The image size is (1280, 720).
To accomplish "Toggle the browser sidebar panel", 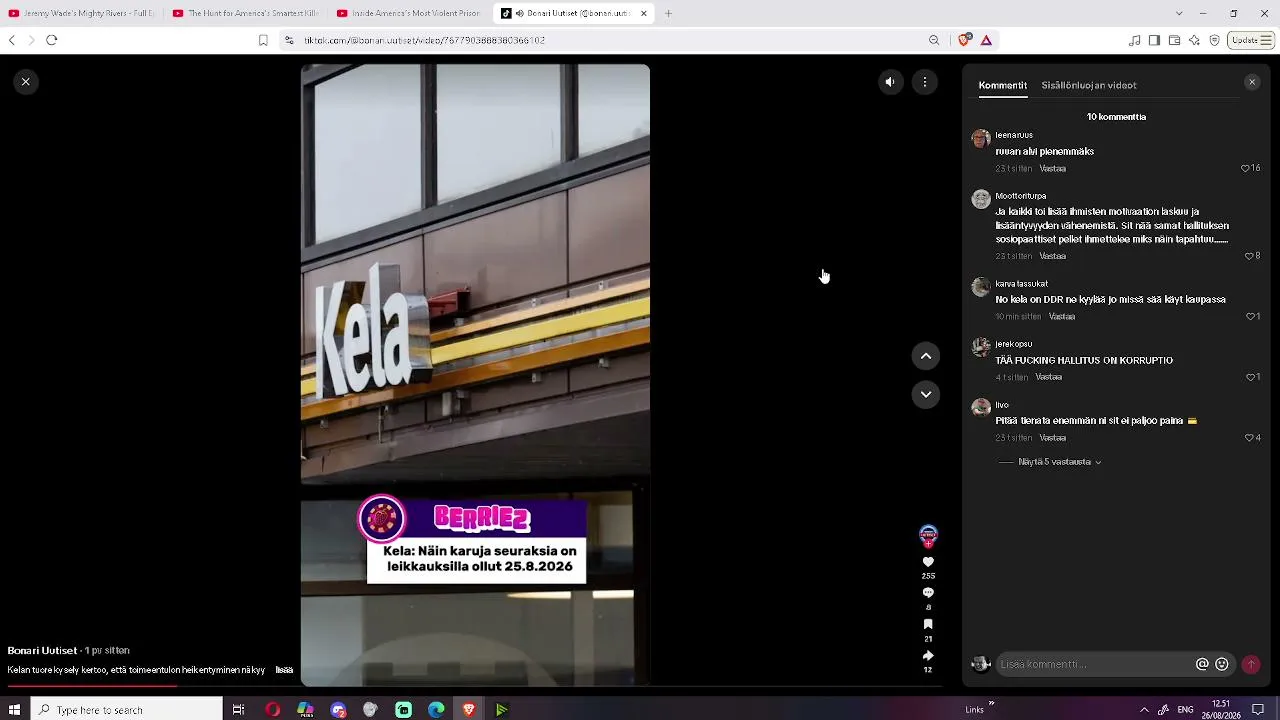I will point(1154,40).
